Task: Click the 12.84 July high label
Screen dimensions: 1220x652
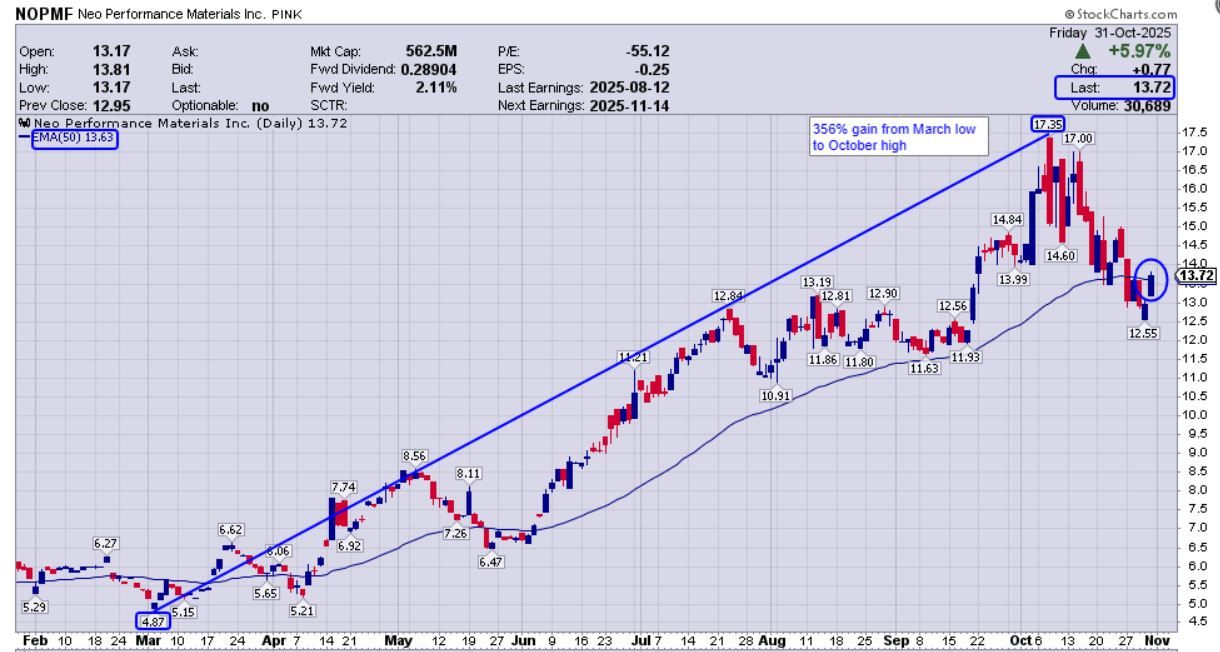Action: pyautogui.click(x=728, y=296)
